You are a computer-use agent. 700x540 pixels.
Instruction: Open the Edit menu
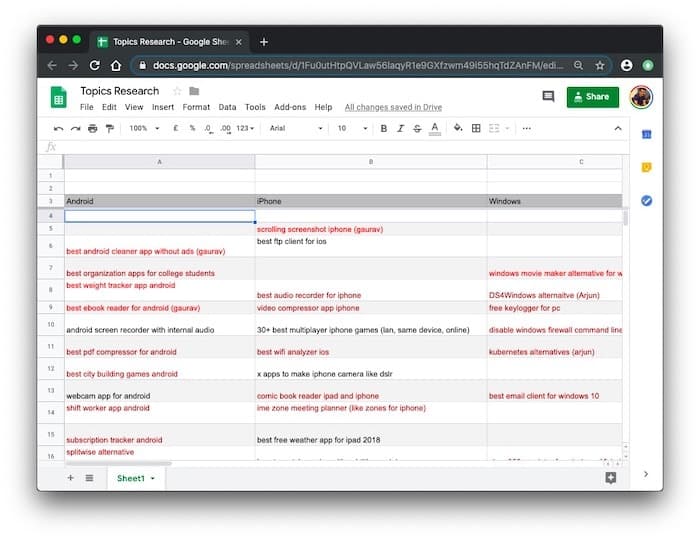tap(109, 107)
